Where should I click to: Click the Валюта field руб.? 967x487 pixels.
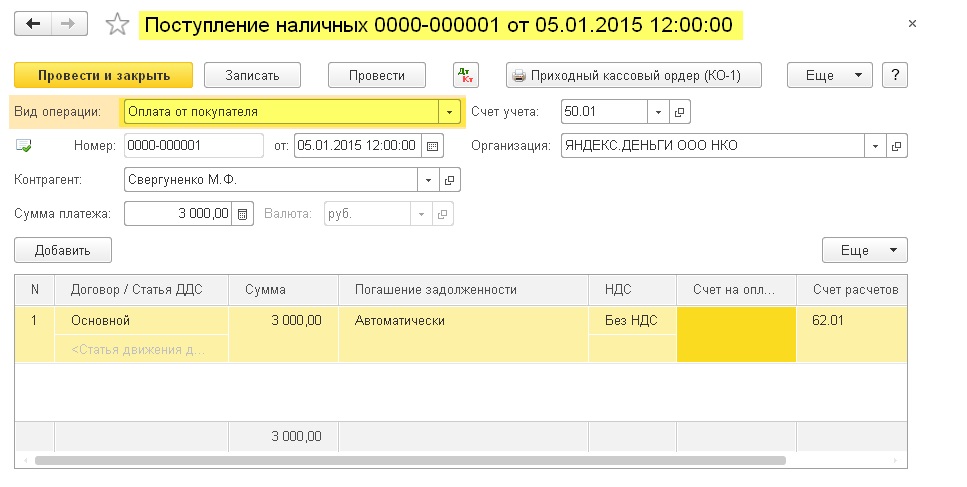pyautogui.click(x=368, y=214)
